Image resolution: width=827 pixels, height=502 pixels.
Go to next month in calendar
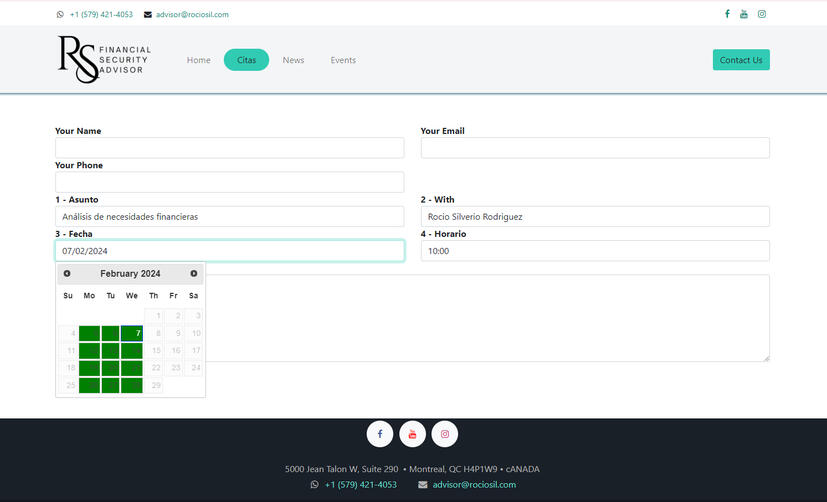194,274
